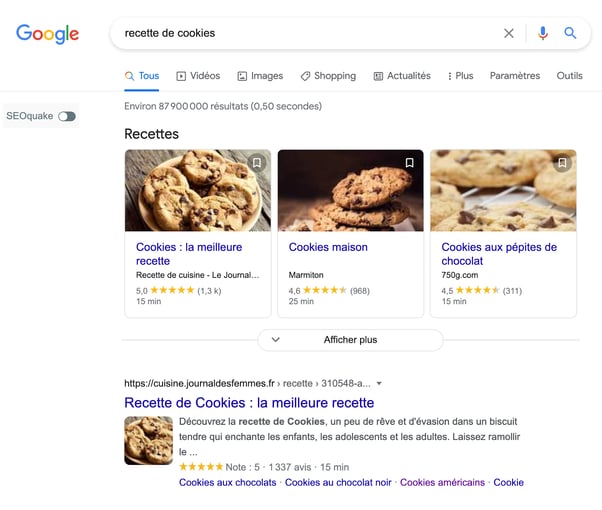Image resolution: width=602 pixels, height=510 pixels.
Task: Click Paramètres in the search toolbar
Action: pos(515,76)
